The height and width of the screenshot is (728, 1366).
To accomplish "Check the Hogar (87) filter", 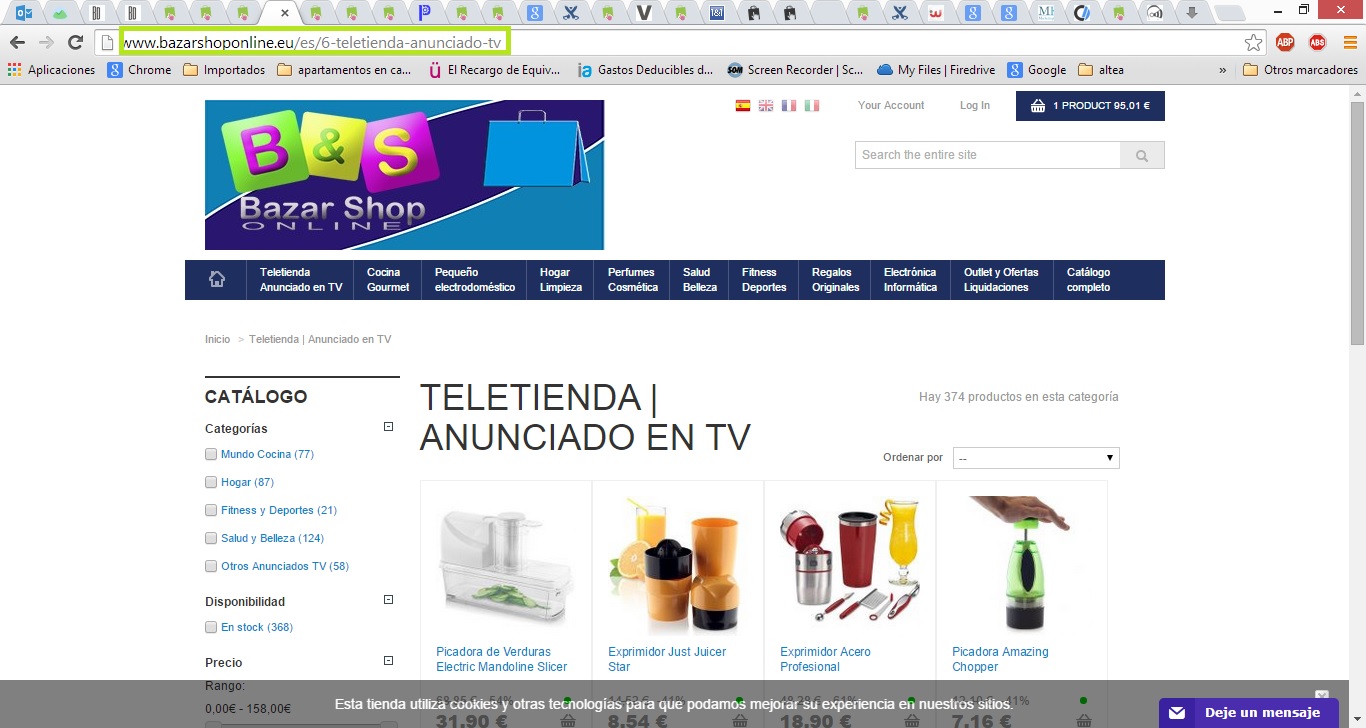I will pos(211,482).
